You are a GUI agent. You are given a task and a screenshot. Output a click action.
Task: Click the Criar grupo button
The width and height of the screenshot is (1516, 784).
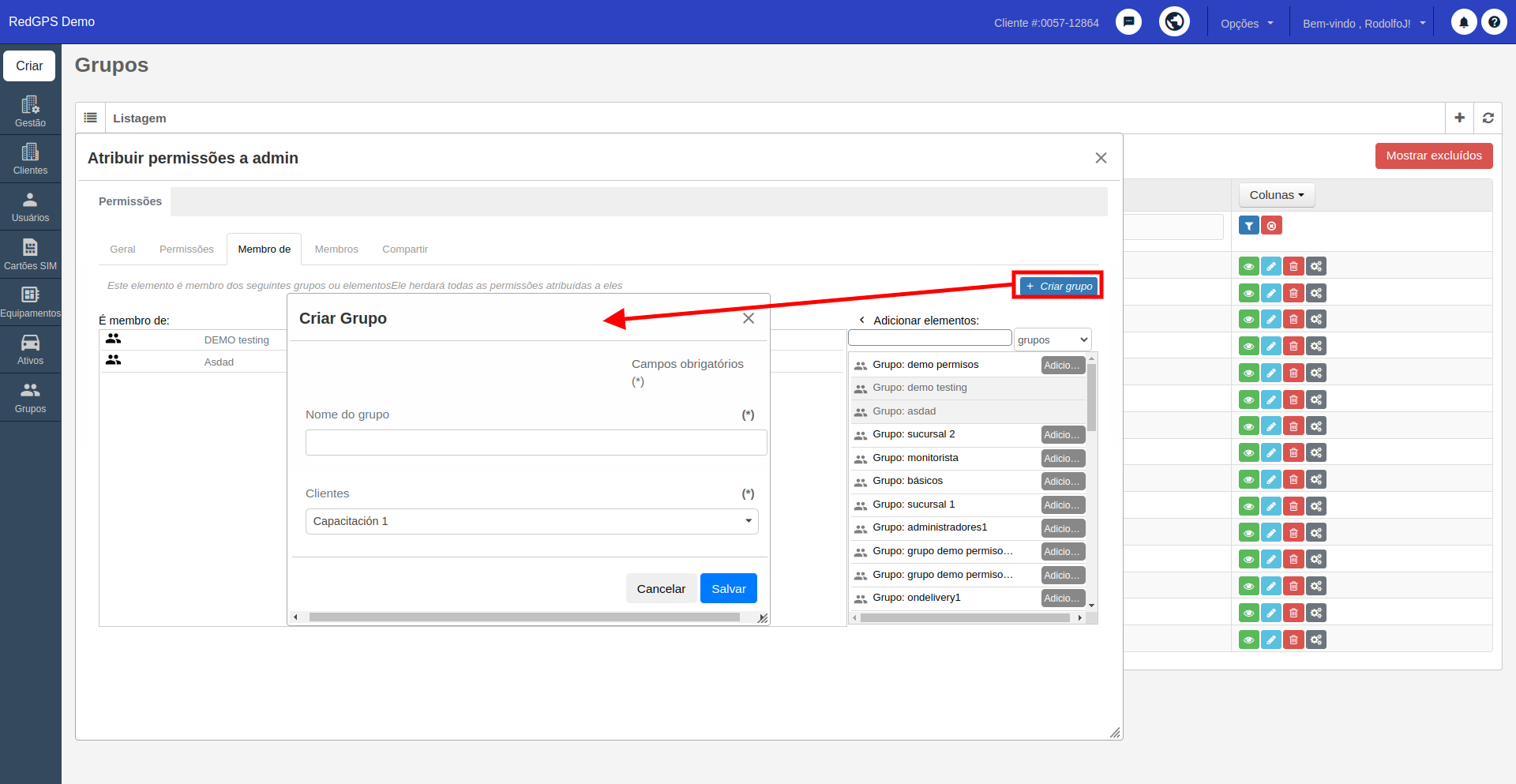click(1058, 286)
